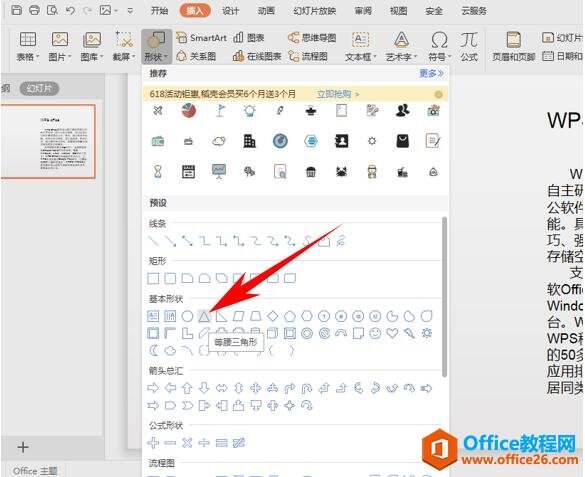585x477 pixels.
Task: Click the Print icon in quick toolbar
Action: [34, 10]
